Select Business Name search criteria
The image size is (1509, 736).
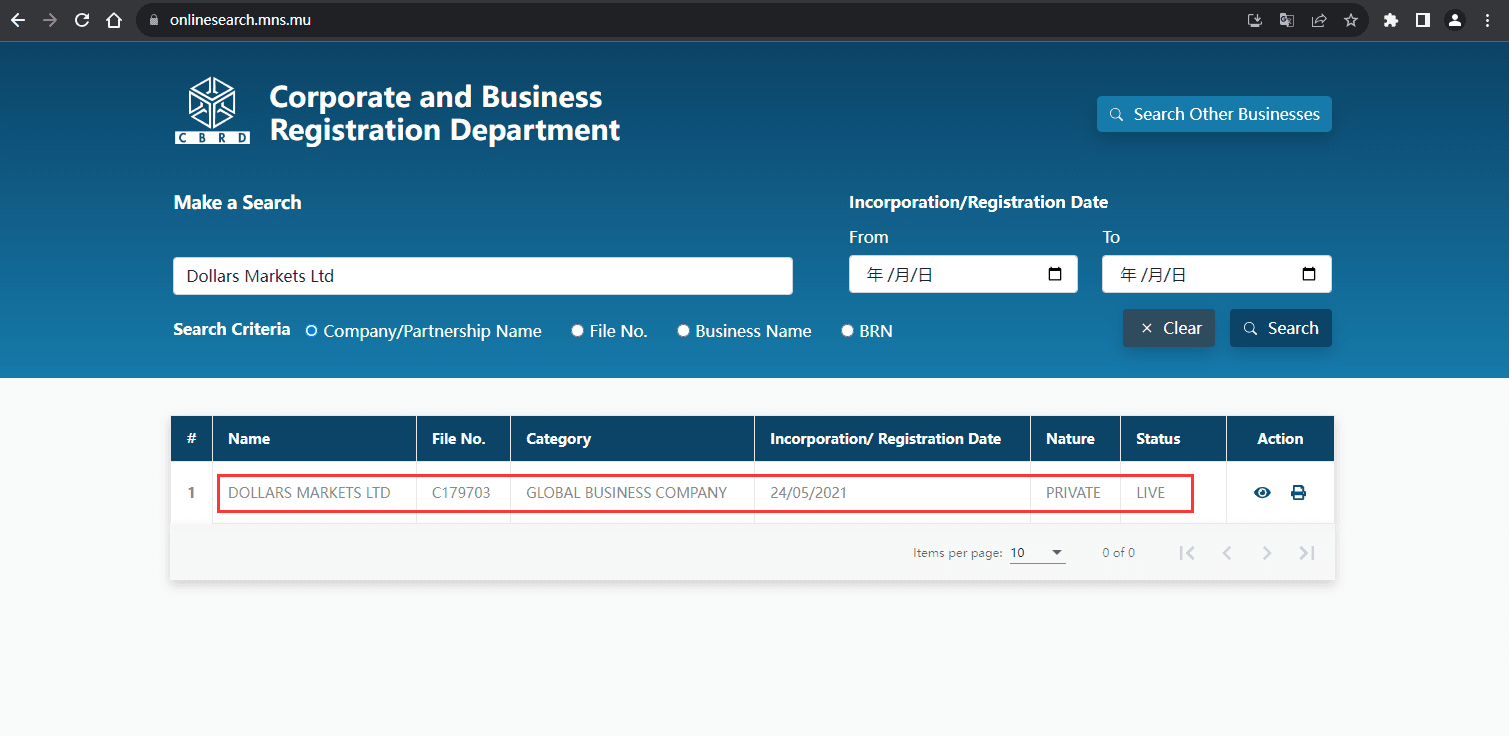[x=683, y=331]
